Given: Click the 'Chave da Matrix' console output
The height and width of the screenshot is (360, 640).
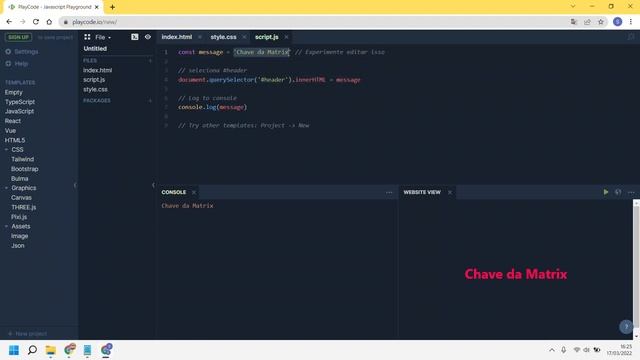Looking at the screenshot, I should click(x=187, y=206).
